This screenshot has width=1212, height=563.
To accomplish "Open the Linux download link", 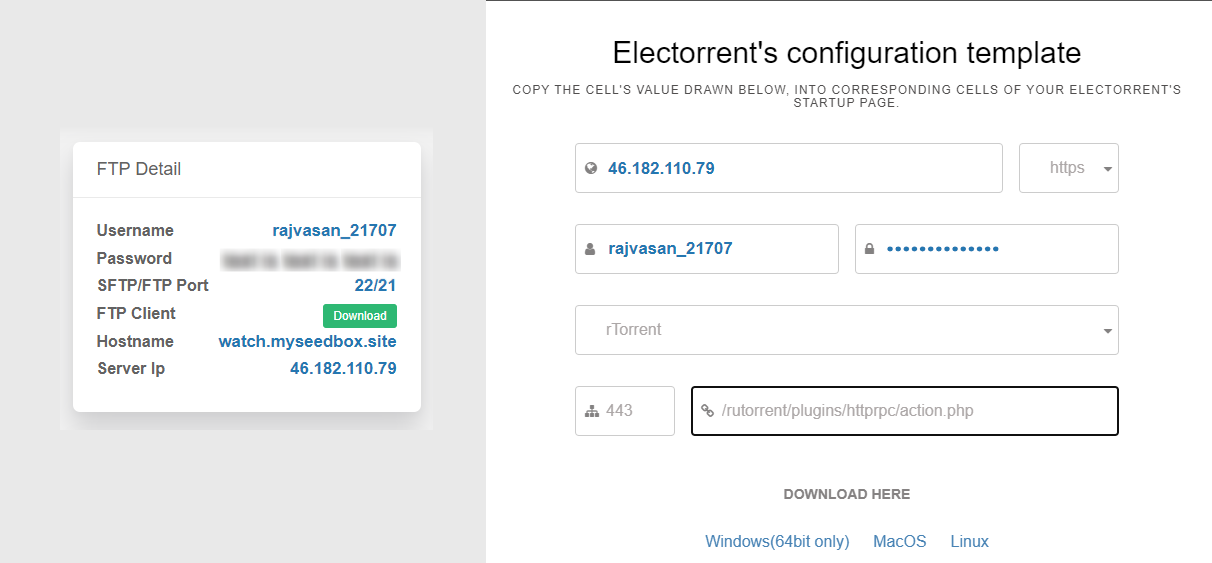I will click(x=969, y=541).
